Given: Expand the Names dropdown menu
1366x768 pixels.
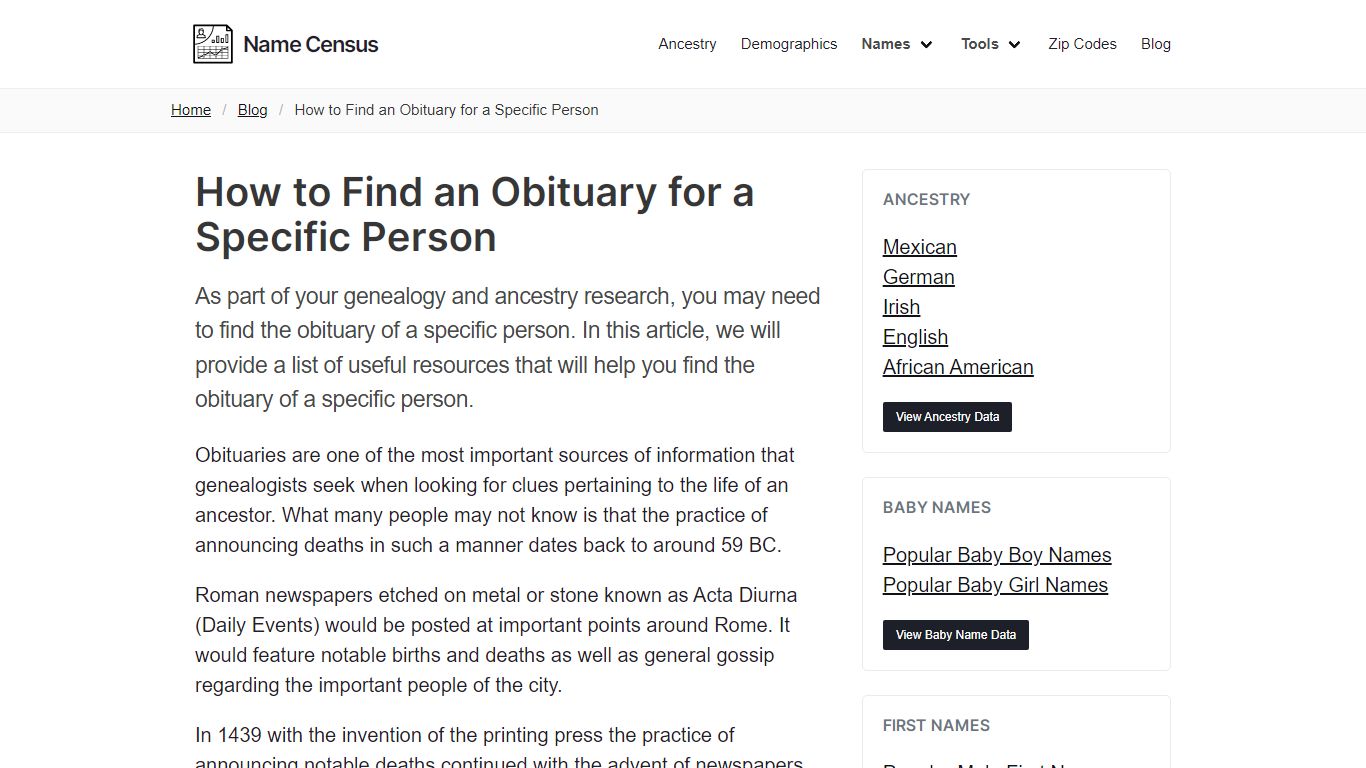Looking at the screenshot, I should (897, 44).
